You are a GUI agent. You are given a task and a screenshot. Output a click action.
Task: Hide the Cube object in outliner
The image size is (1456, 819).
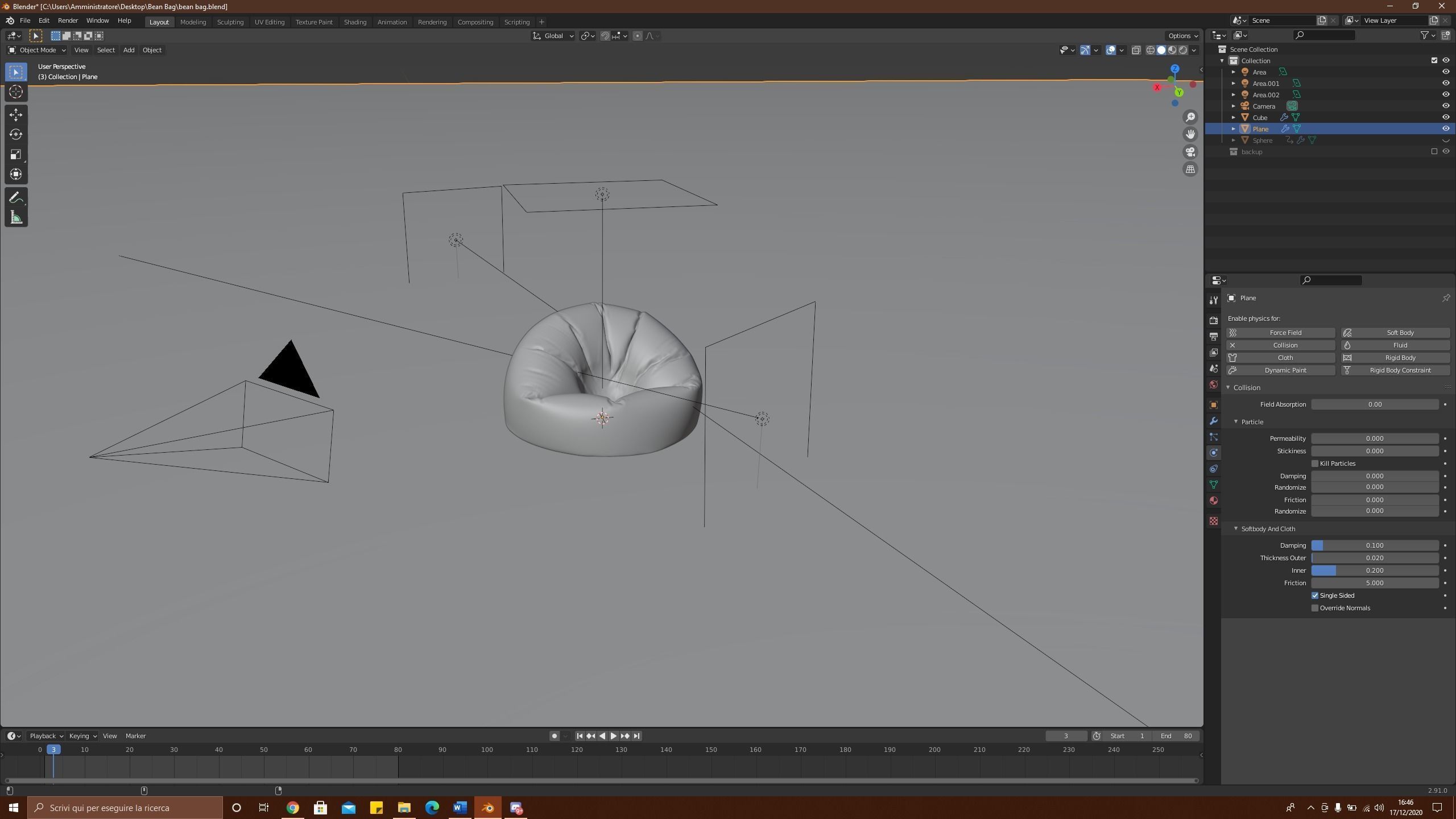point(1446,117)
